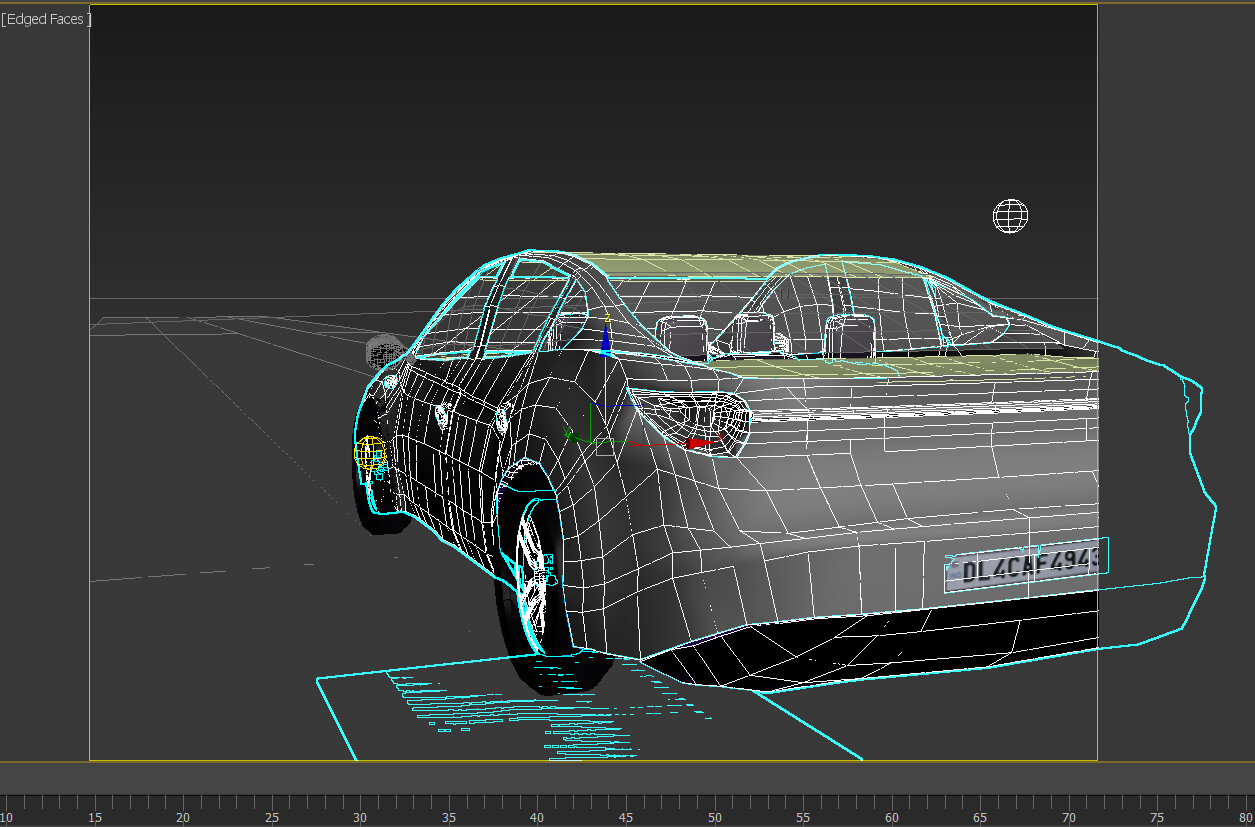
Task: Select the gray side mirror object
Action: 382,352
